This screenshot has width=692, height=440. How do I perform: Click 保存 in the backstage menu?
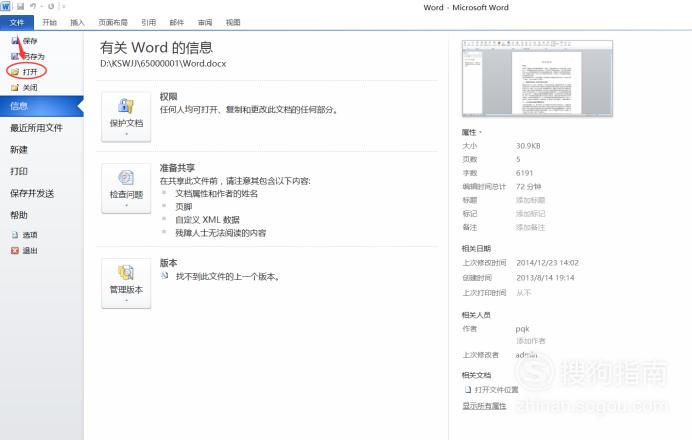coord(25,41)
